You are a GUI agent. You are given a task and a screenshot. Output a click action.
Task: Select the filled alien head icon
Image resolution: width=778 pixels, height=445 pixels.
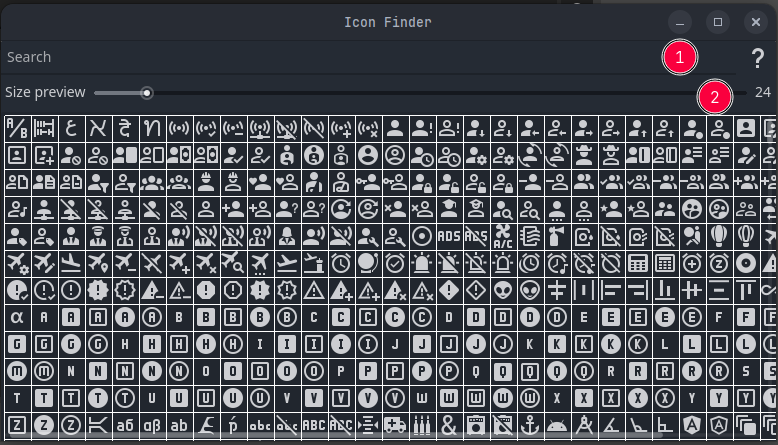[503, 290]
